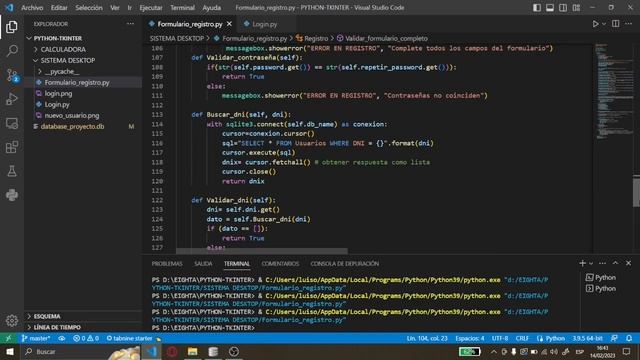Open the notifications bell in status bar
640x360 pixels.
tap(629, 338)
